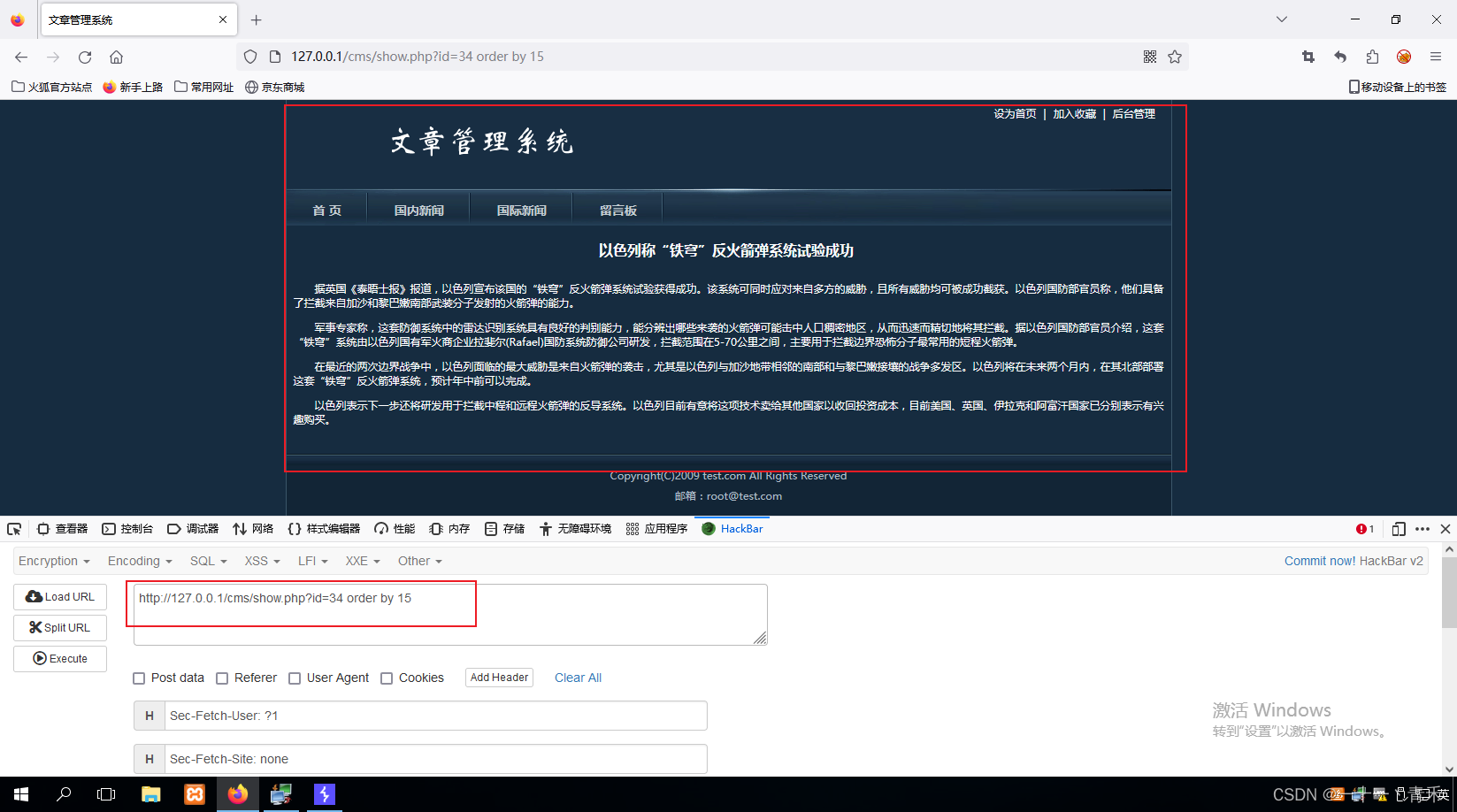Open XAMPP app on the taskbar
Screen dimensions: 1457x812
(195, 794)
